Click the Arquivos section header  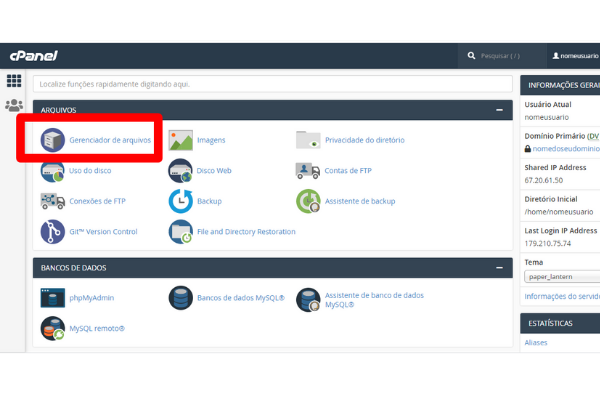point(273,110)
